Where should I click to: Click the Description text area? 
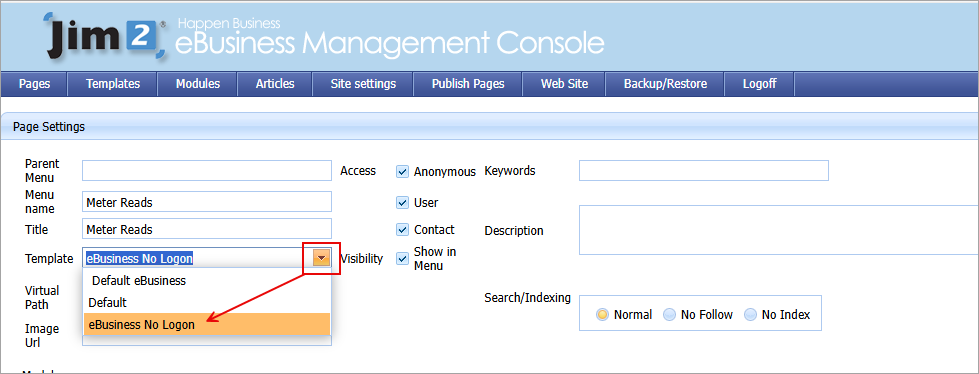pos(779,230)
